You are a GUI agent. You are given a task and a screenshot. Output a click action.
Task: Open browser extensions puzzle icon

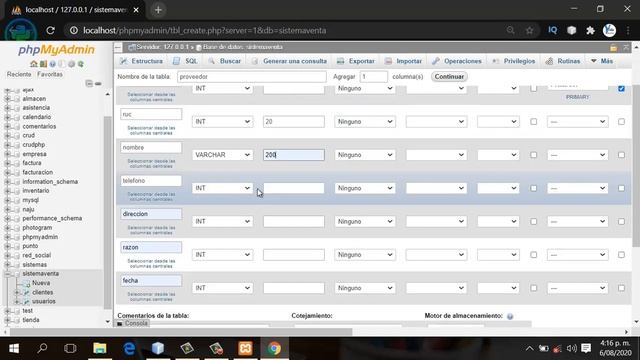click(x=590, y=30)
